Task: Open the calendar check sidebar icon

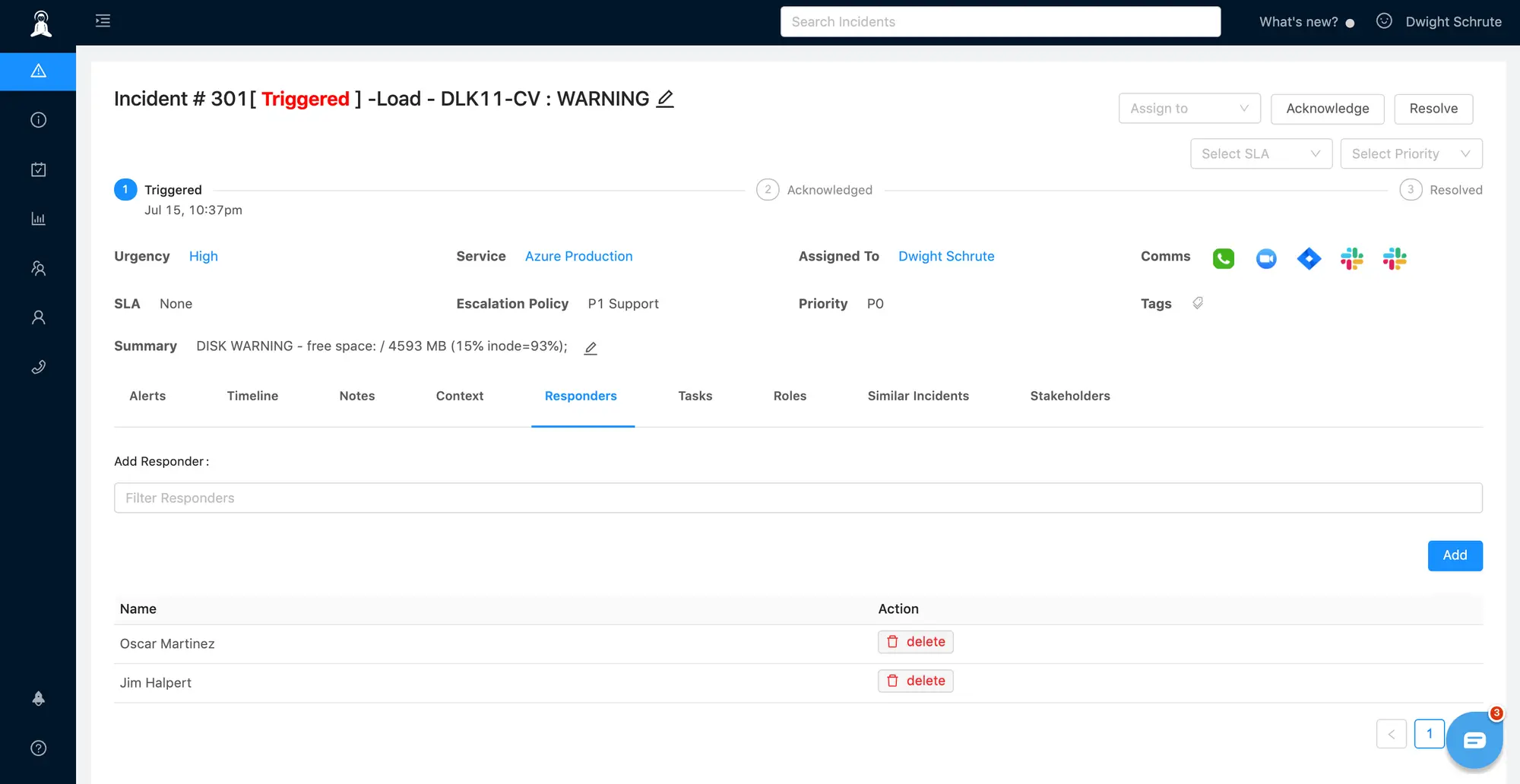Action: point(38,169)
